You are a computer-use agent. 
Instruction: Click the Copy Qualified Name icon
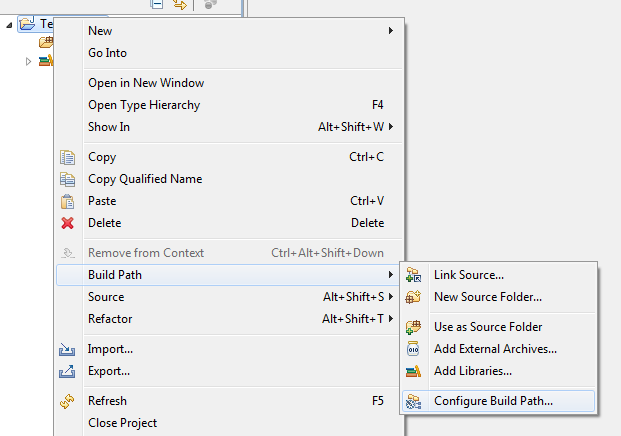coord(68,179)
